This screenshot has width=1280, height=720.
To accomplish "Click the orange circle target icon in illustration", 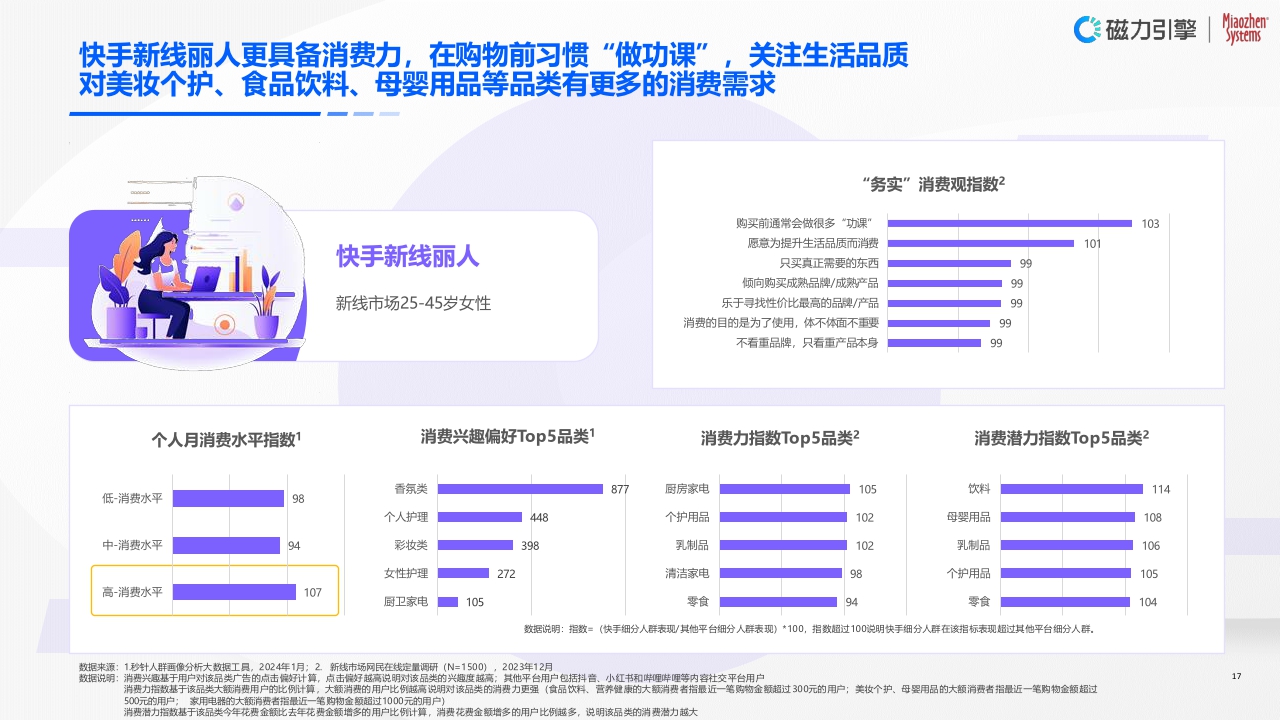I will click(222, 325).
